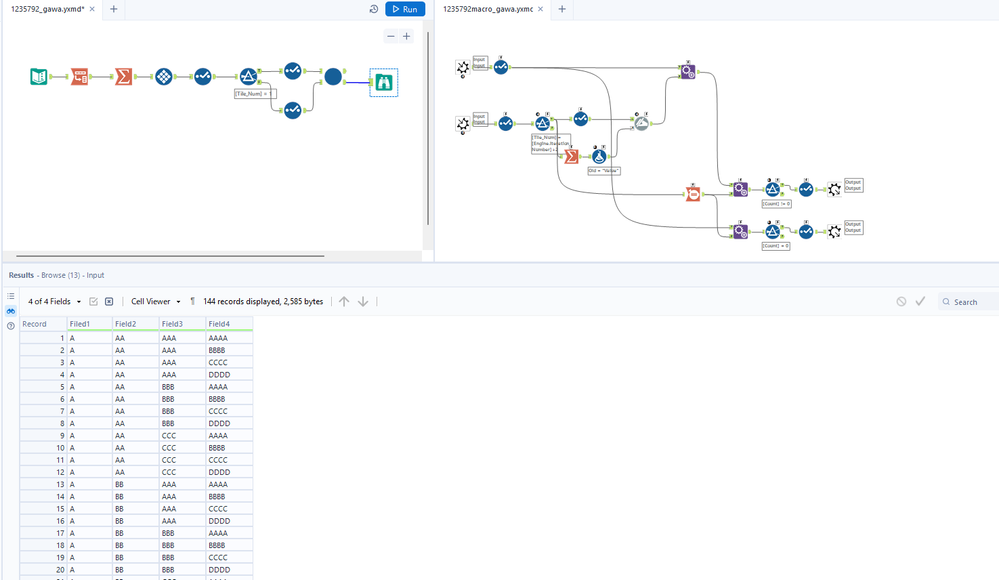The height and width of the screenshot is (580, 999).
Task: Open the Cell Viewer dropdown
Action: [x=156, y=301]
